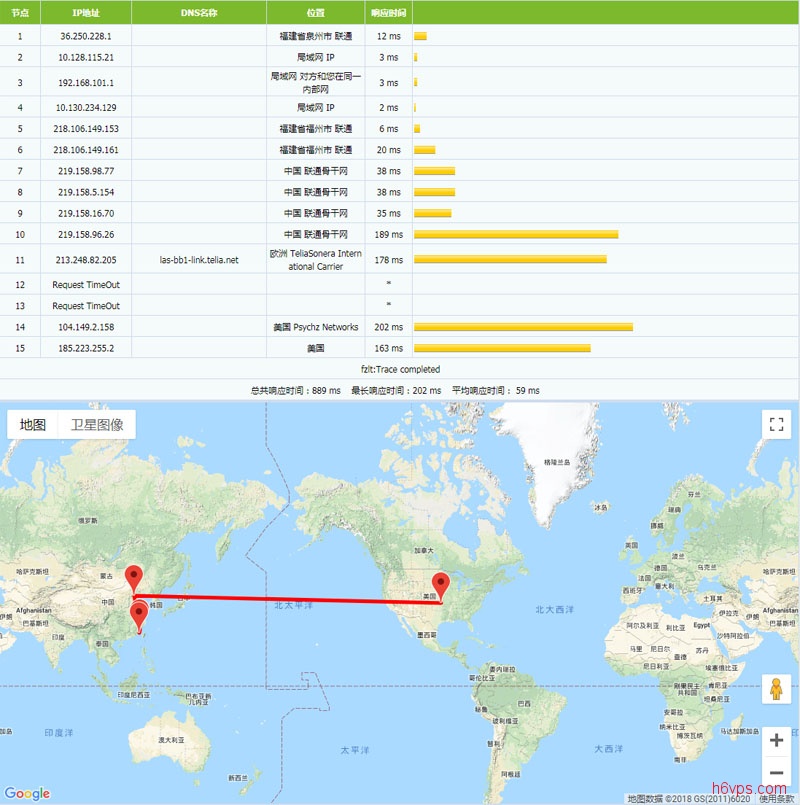Zoom in the map with plus button
Screen dimensions: 800x805
coord(776,740)
